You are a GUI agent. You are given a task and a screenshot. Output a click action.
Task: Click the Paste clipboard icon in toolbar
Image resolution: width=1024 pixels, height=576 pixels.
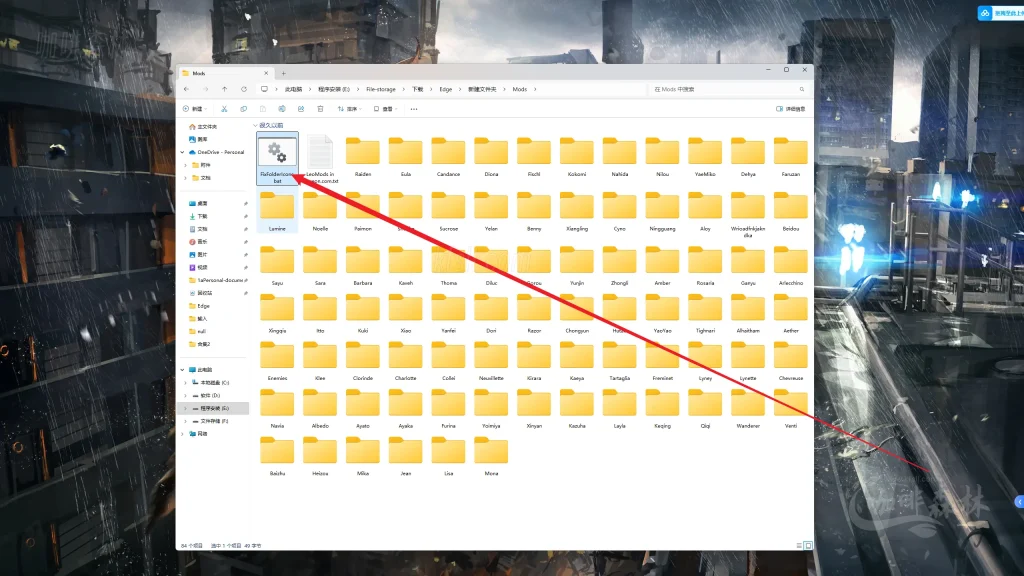[x=263, y=109]
